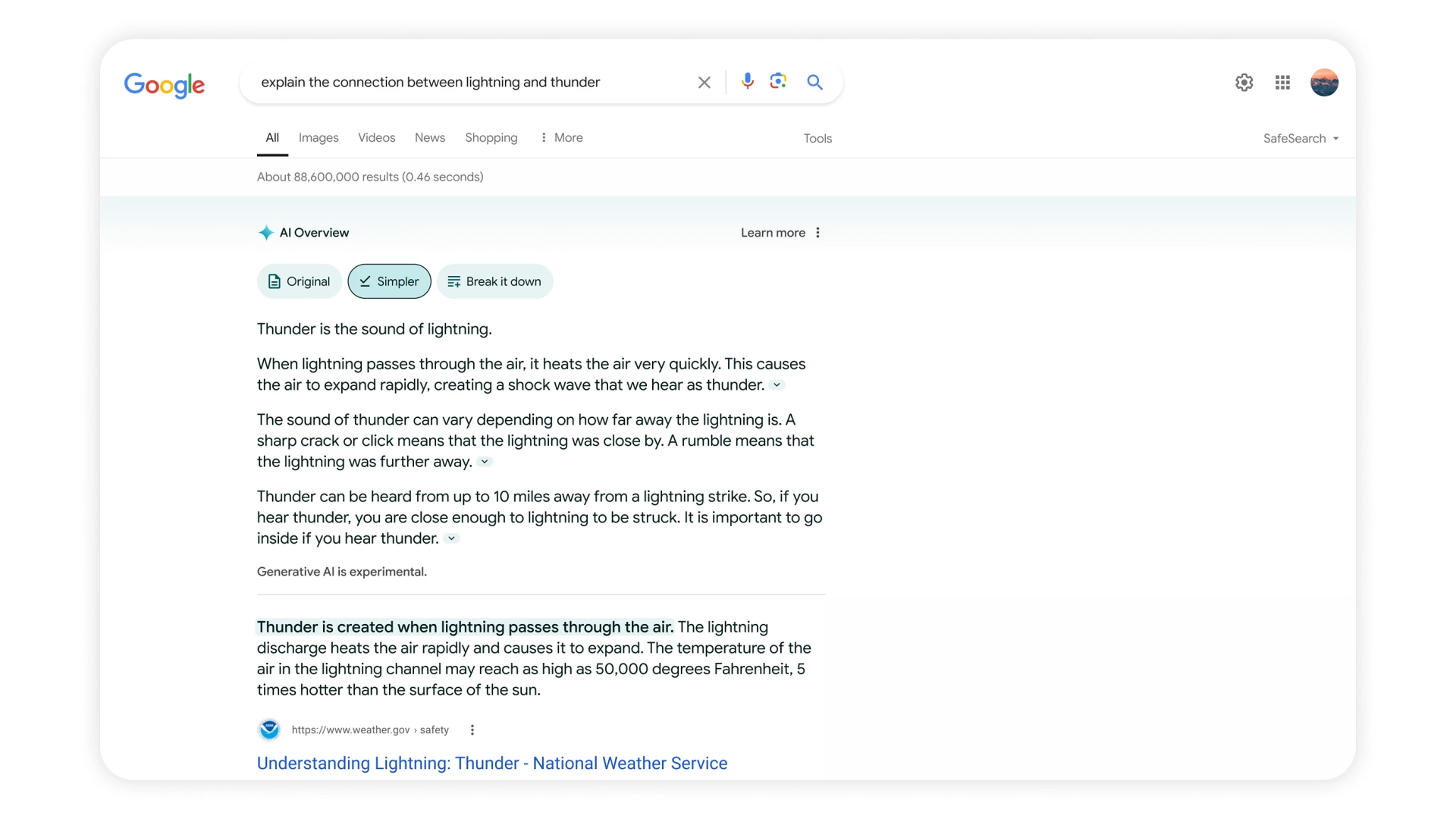This screenshot has width=1456, height=819.
Task: Click the search magnifier icon
Action: (x=814, y=82)
